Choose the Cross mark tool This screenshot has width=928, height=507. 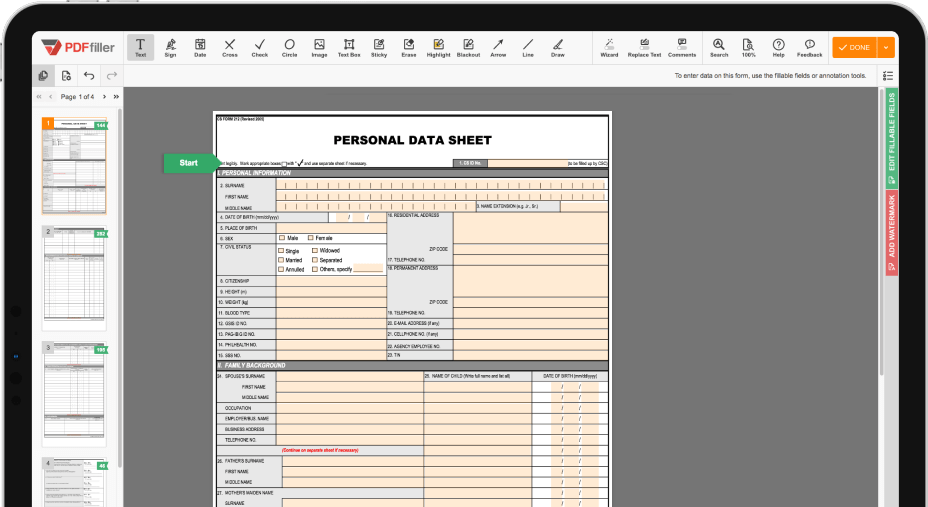230,47
